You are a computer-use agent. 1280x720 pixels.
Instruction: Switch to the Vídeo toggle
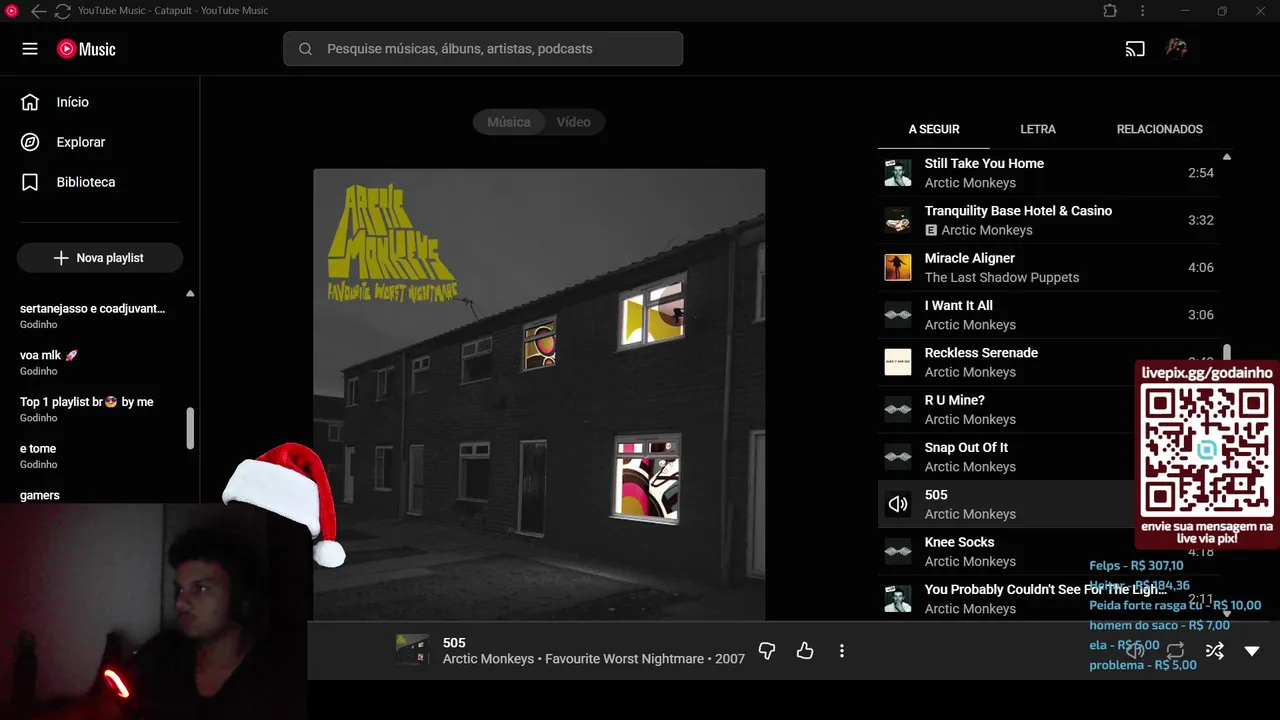(x=574, y=122)
